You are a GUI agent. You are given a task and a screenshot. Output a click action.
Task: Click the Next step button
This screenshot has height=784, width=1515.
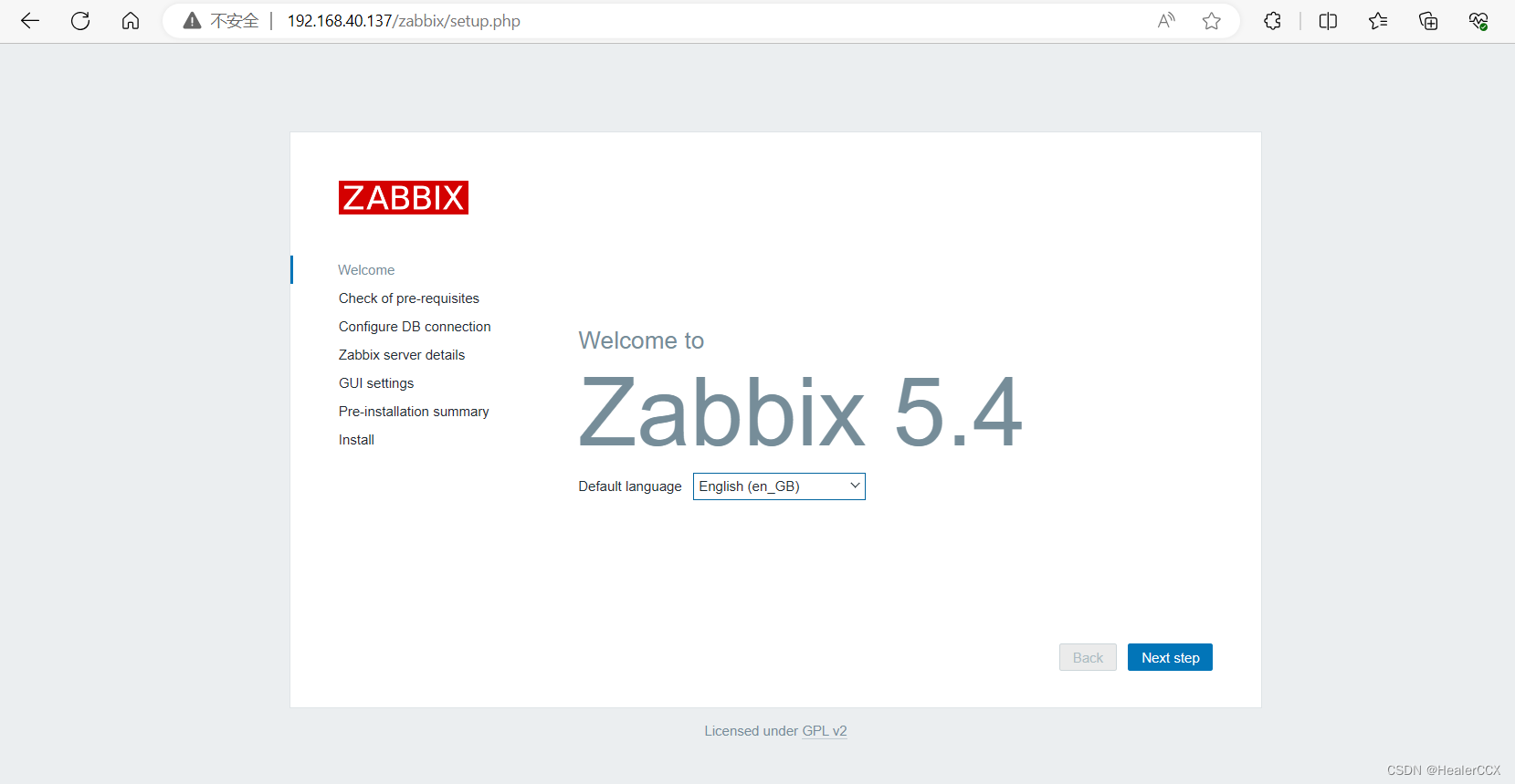click(1170, 657)
